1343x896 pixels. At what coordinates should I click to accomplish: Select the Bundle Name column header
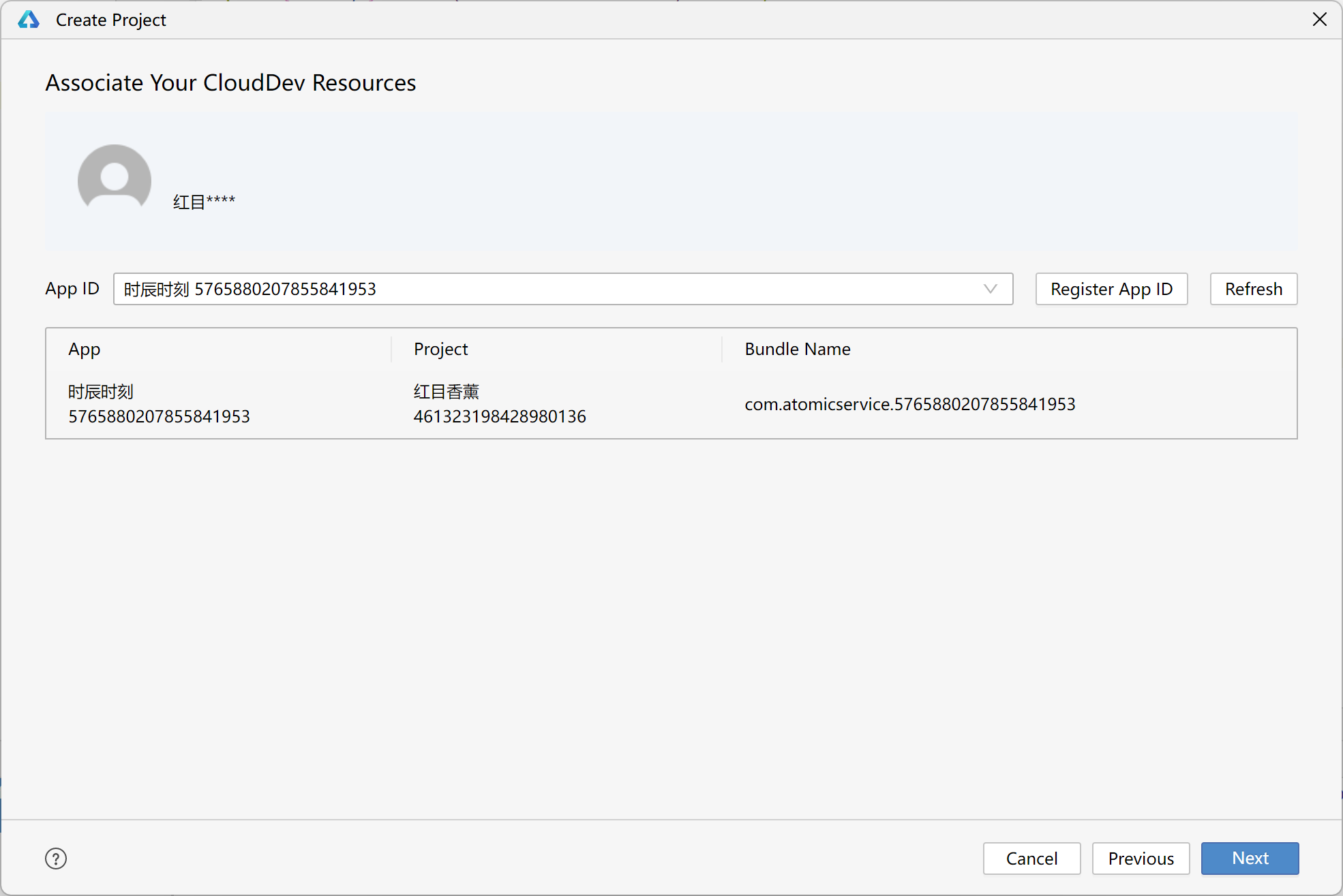[x=797, y=350]
